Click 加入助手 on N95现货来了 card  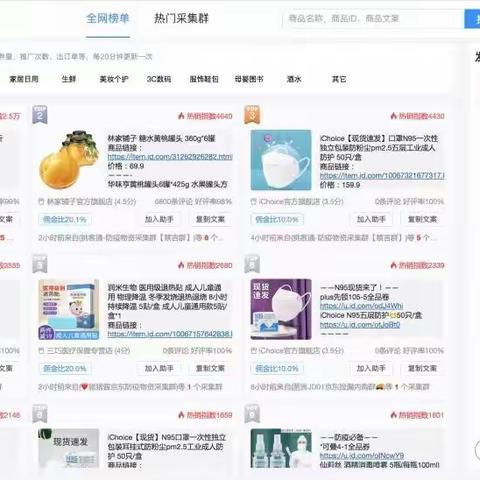(x=371, y=368)
